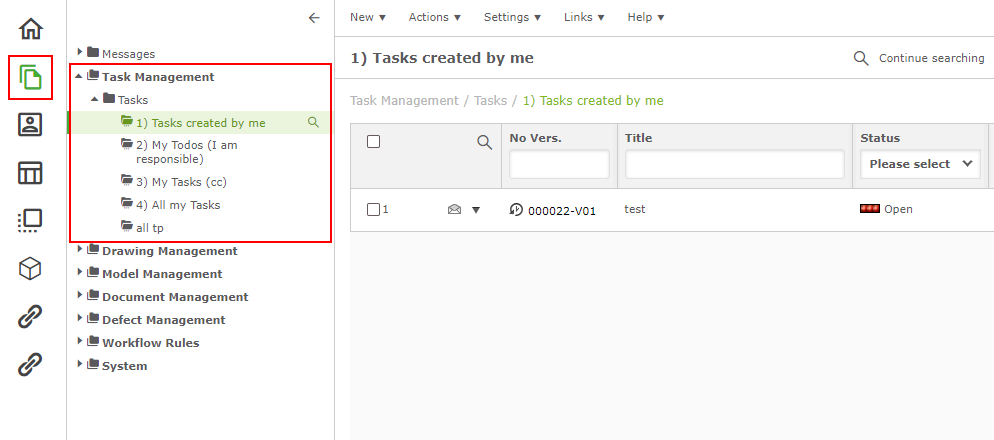The height and width of the screenshot is (440, 994).
Task: Open the contacts person icon in sidebar
Action: [x=31, y=125]
